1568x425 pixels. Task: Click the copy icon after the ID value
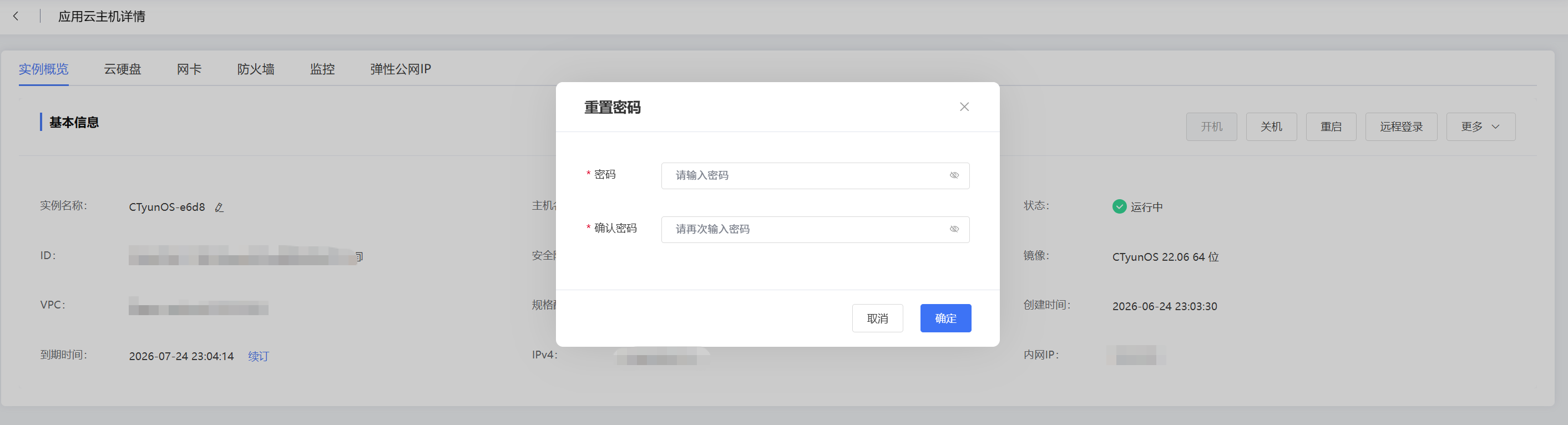click(x=360, y=256)
